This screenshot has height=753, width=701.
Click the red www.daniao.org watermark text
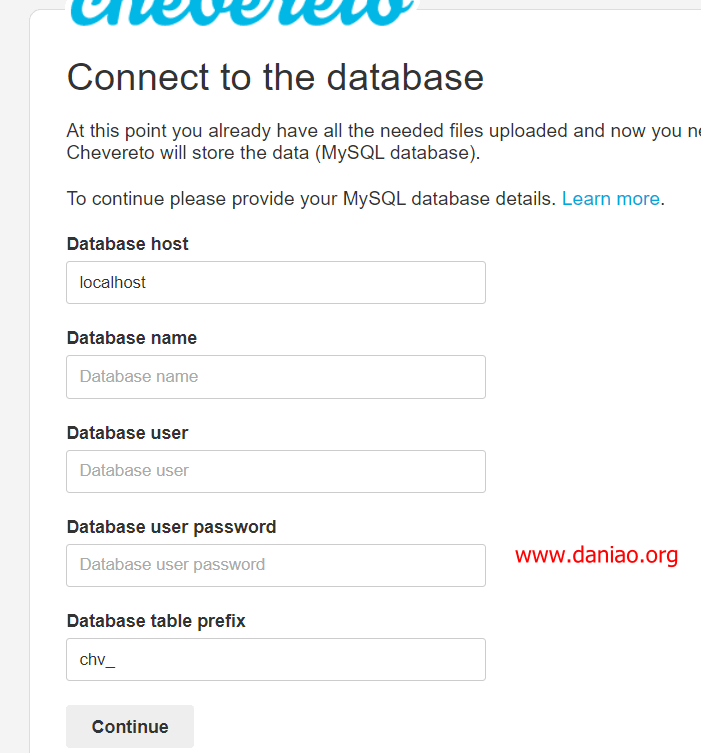596,555
